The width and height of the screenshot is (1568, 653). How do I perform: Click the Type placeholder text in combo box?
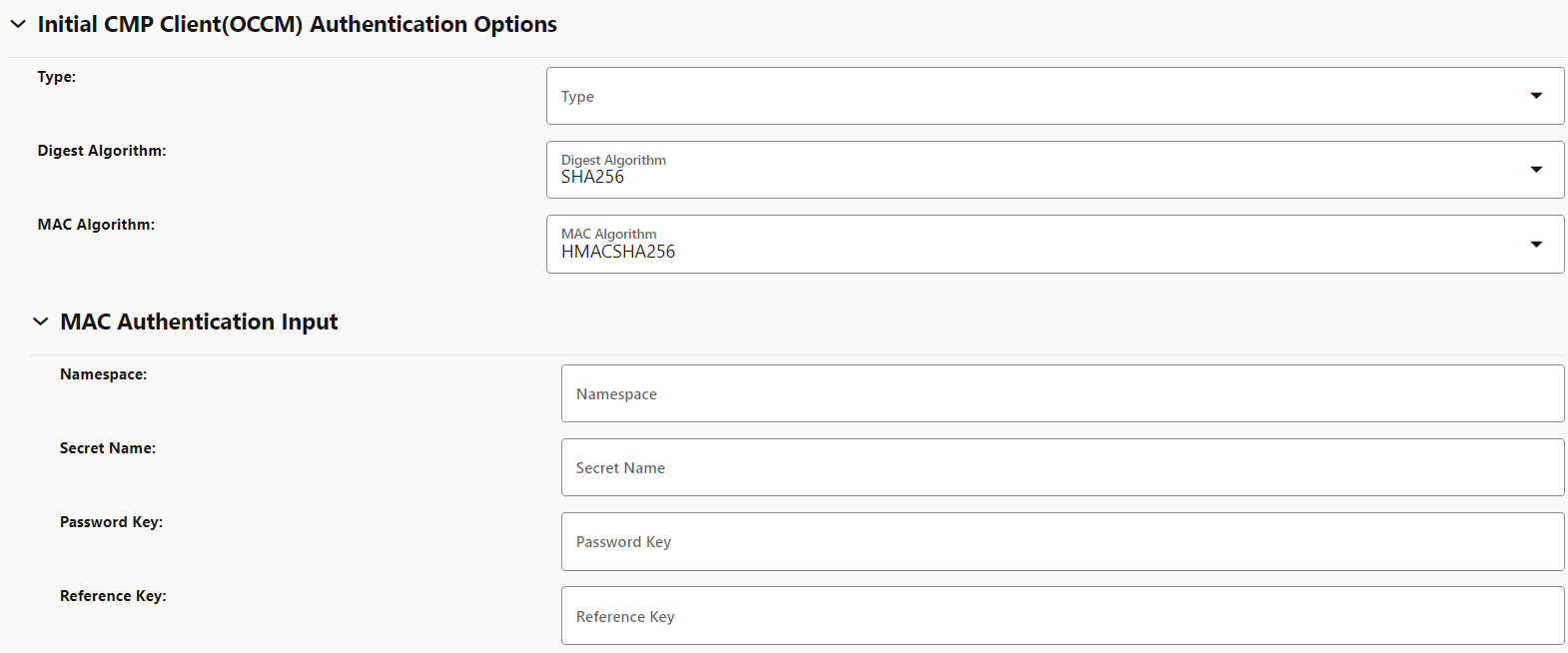click(x=577, y=97)
